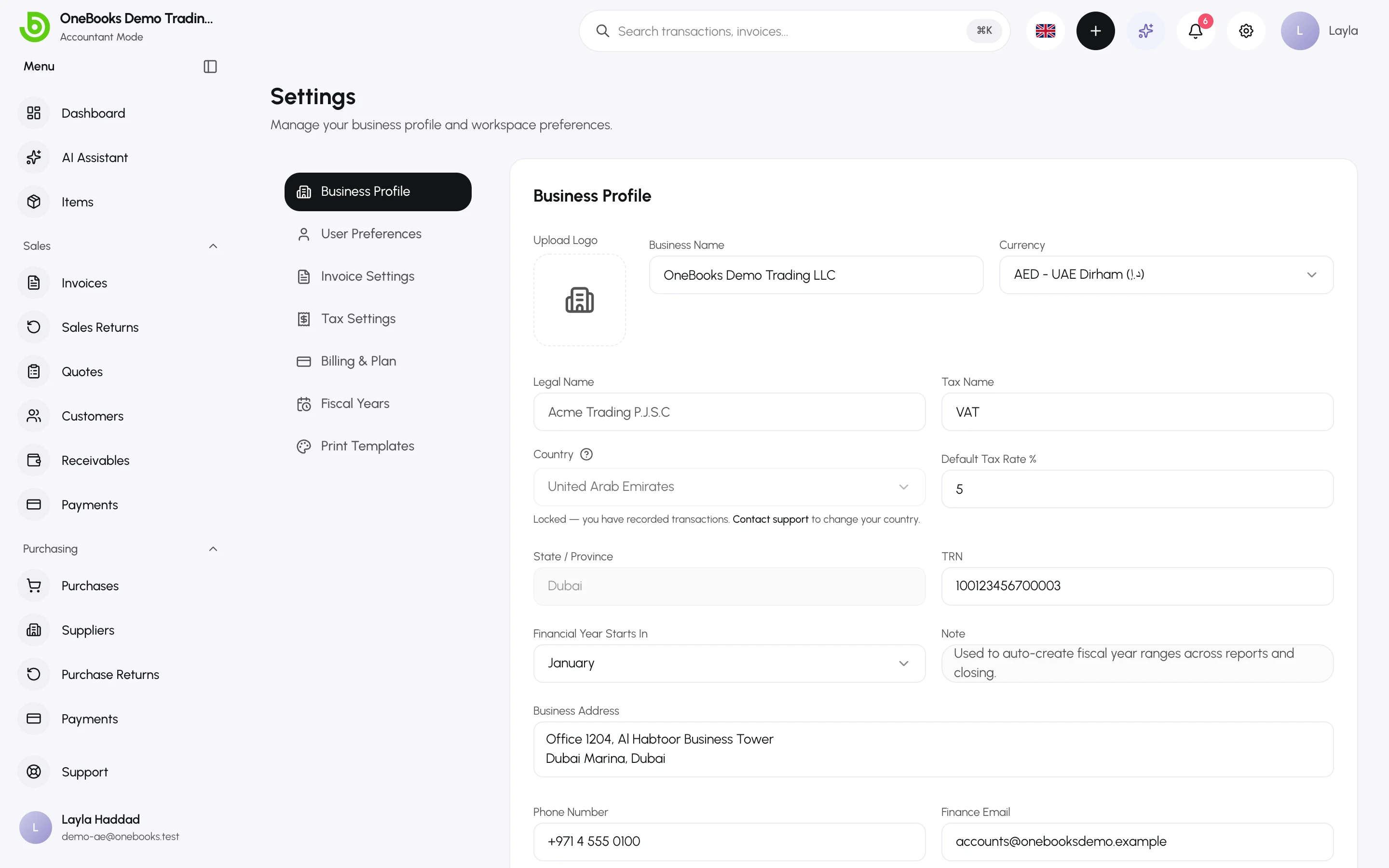This screenshot has width=1389, height=868.
Task: Click the Layla avatar in top bar
Action: [1299, 31]
